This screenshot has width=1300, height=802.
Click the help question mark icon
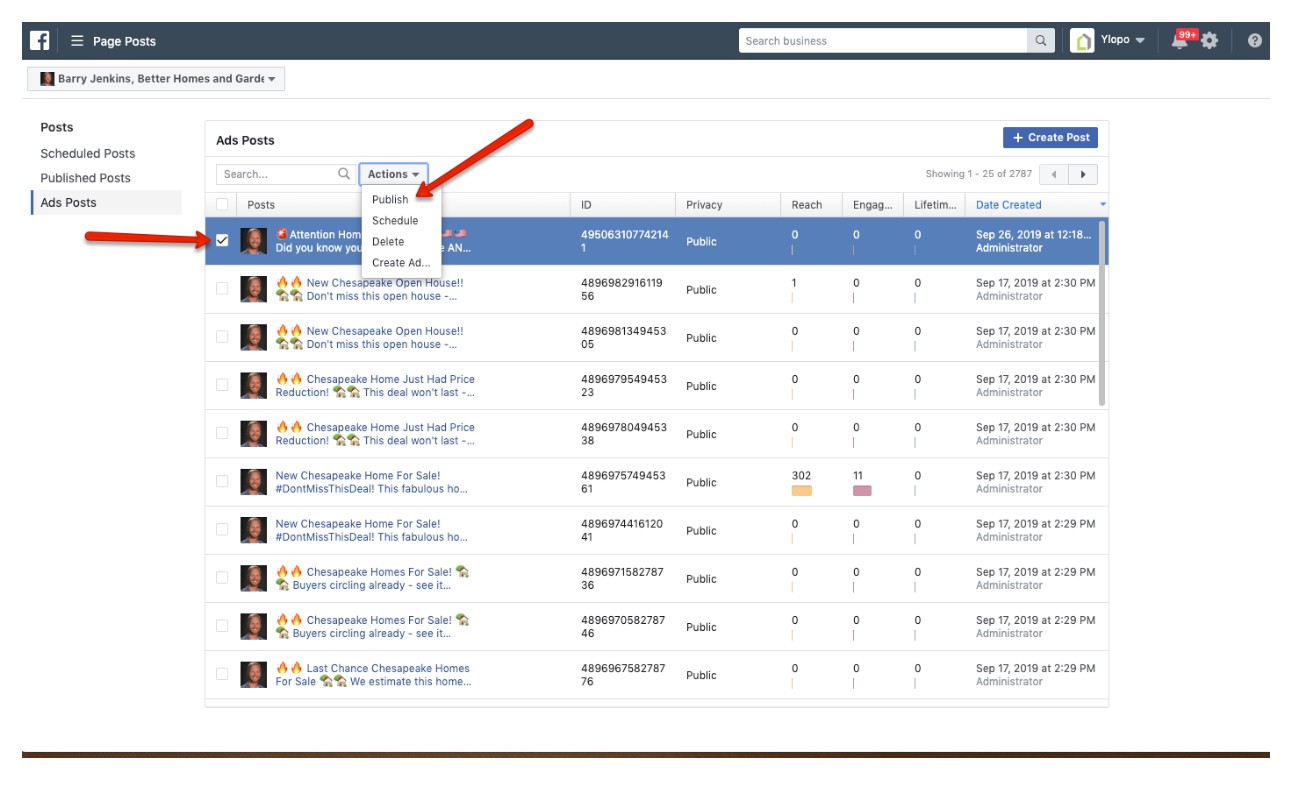pos(1254,41)
